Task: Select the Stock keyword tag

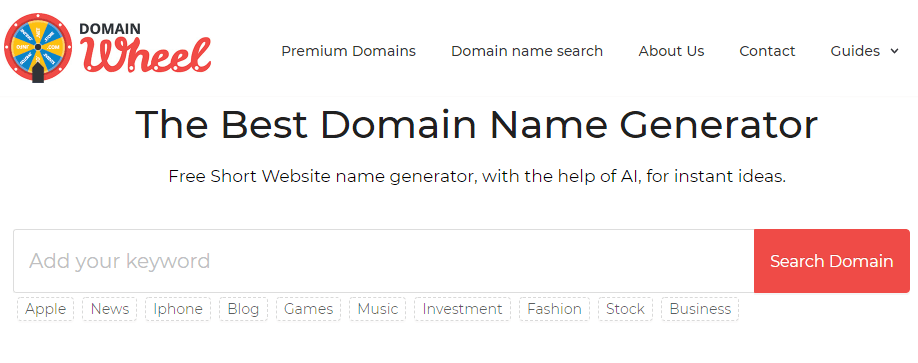Action: click(x=625, y=309)
